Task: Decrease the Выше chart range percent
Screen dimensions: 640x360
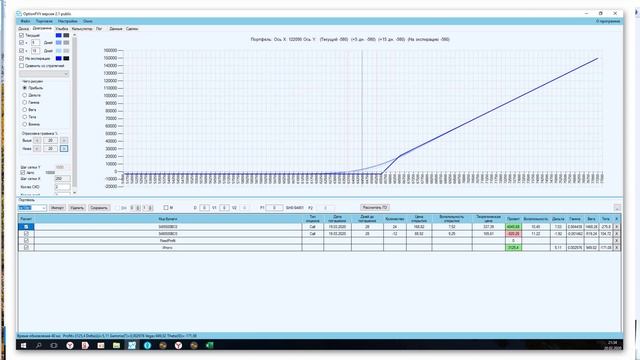Action: (x=37, y=140)
